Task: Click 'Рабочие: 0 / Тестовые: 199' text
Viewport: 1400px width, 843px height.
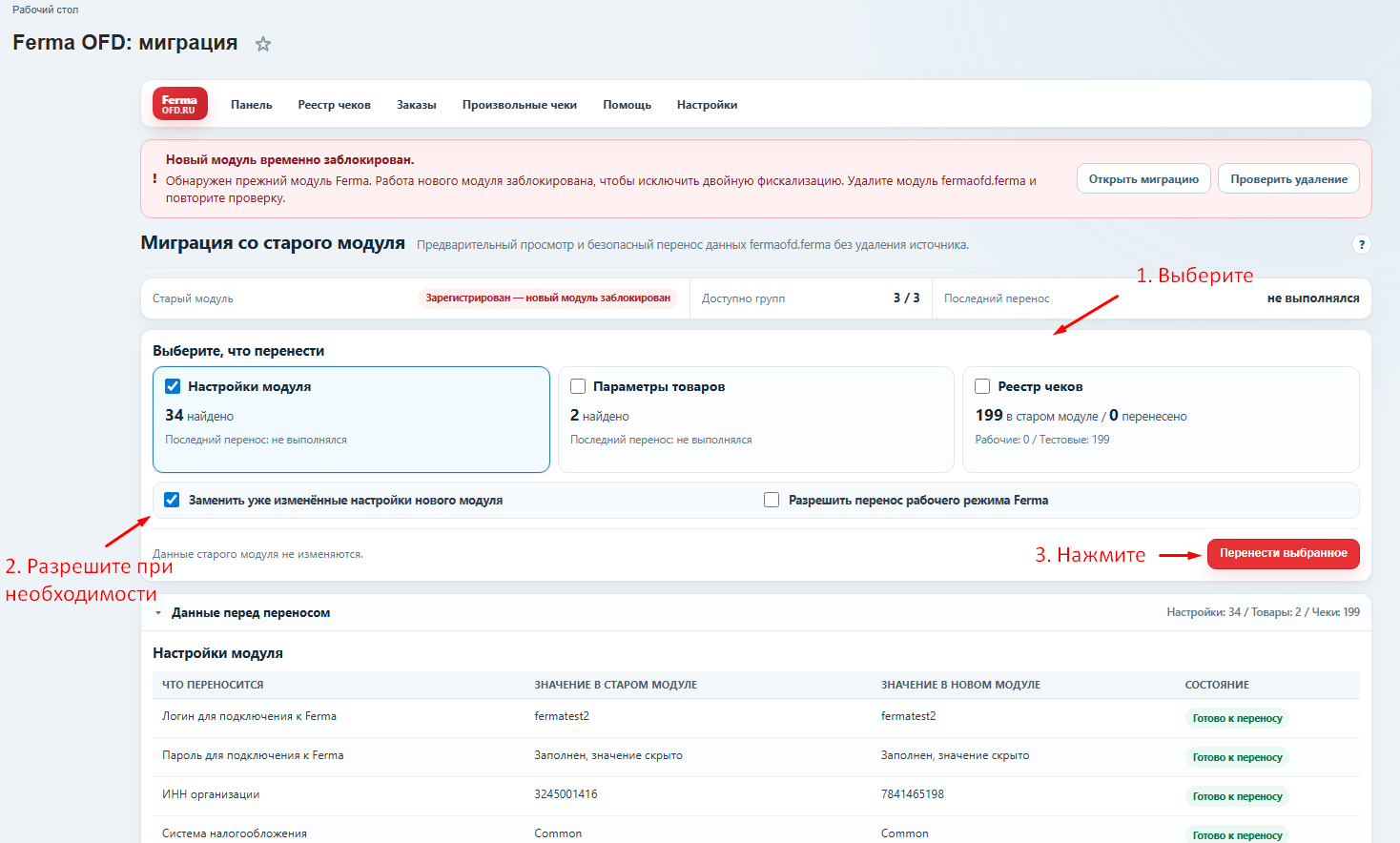Action: (1042, 440)
